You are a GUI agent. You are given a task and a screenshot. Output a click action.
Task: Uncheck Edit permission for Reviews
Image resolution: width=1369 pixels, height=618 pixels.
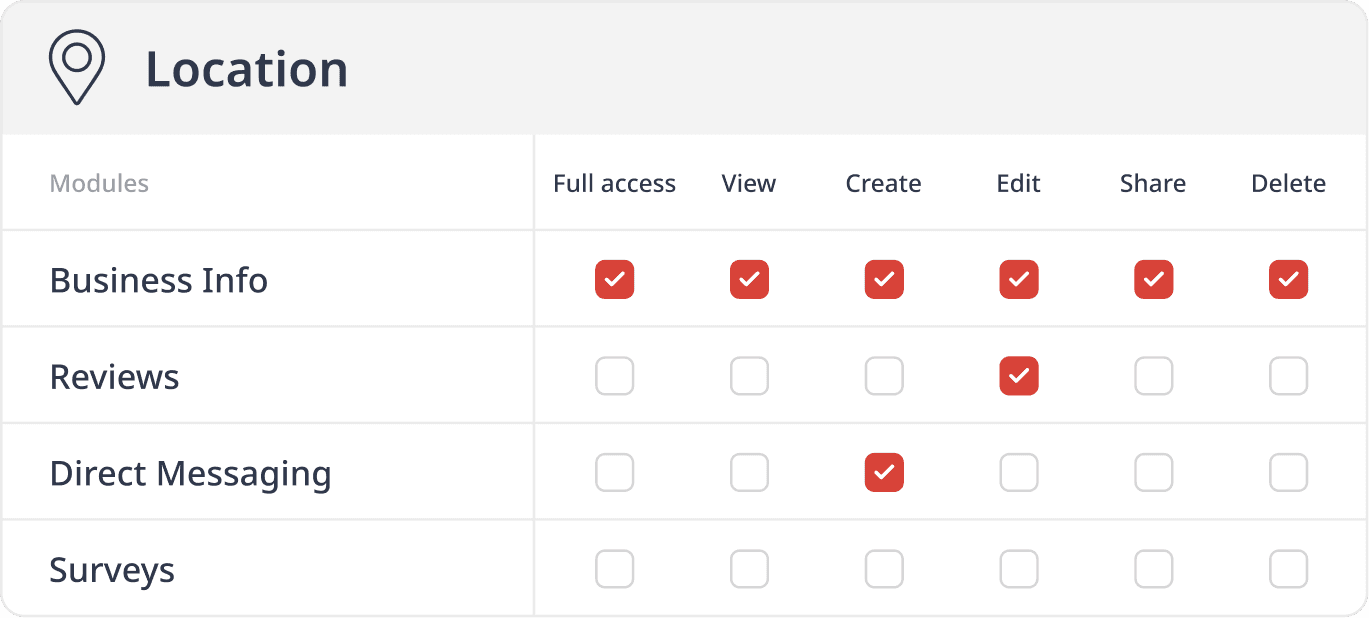[x=1019, y=377]
